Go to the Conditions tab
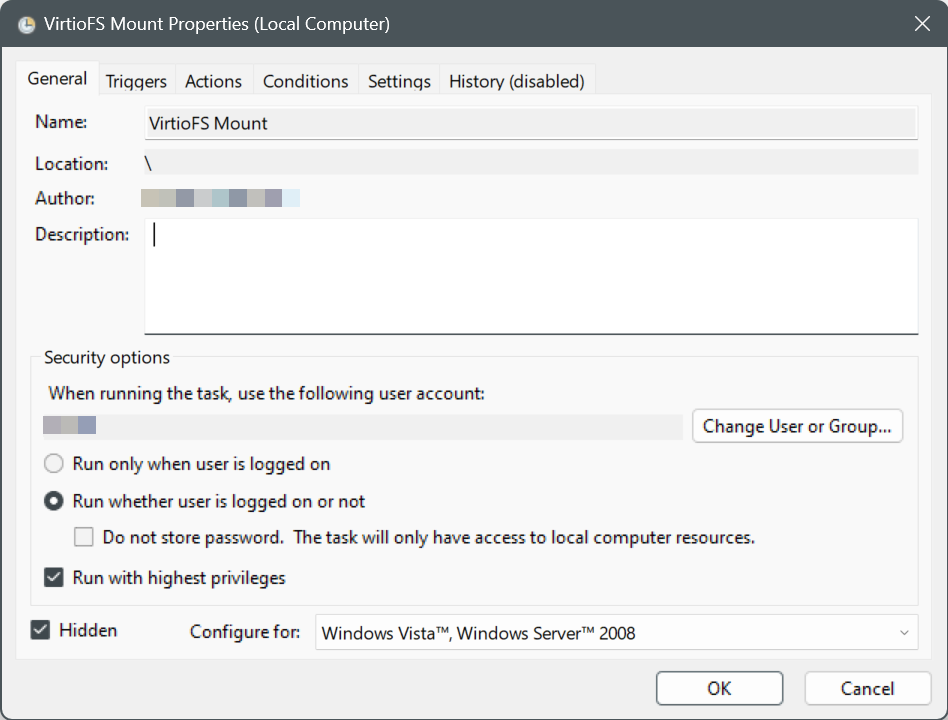Image resolution: width=948 pixels, height=720 pixels. [305, 81]
